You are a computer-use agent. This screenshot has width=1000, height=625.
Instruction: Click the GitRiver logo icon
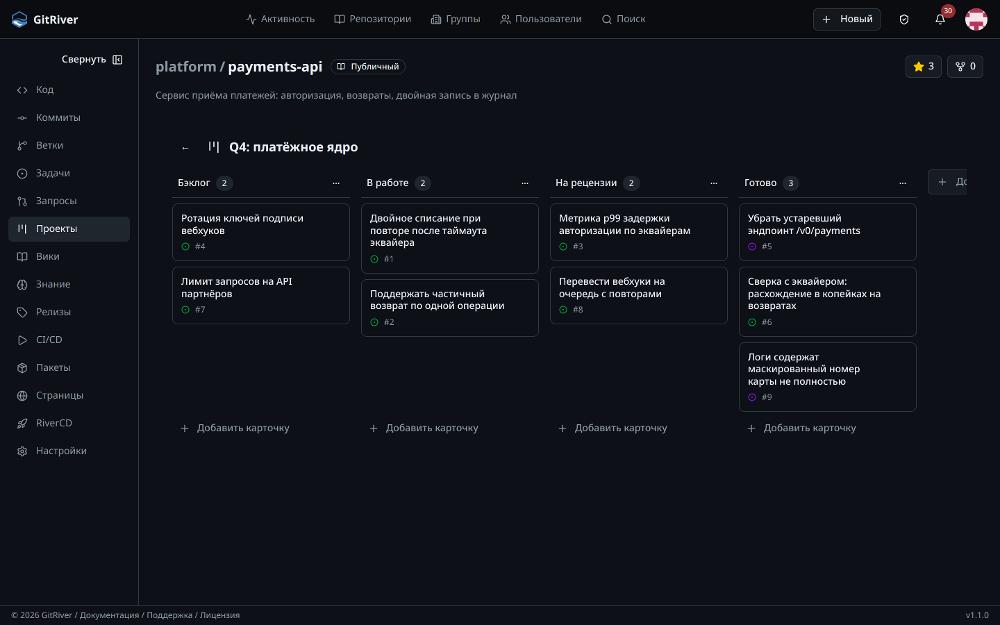[x=20, y=19]
